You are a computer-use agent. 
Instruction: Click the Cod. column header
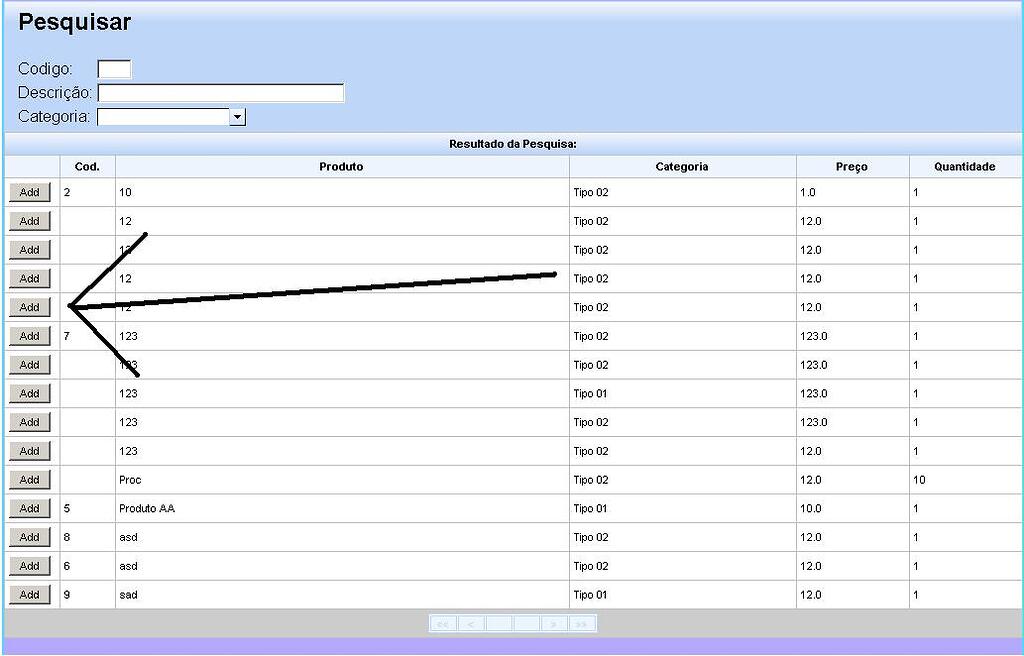click(x=88, y=167)
